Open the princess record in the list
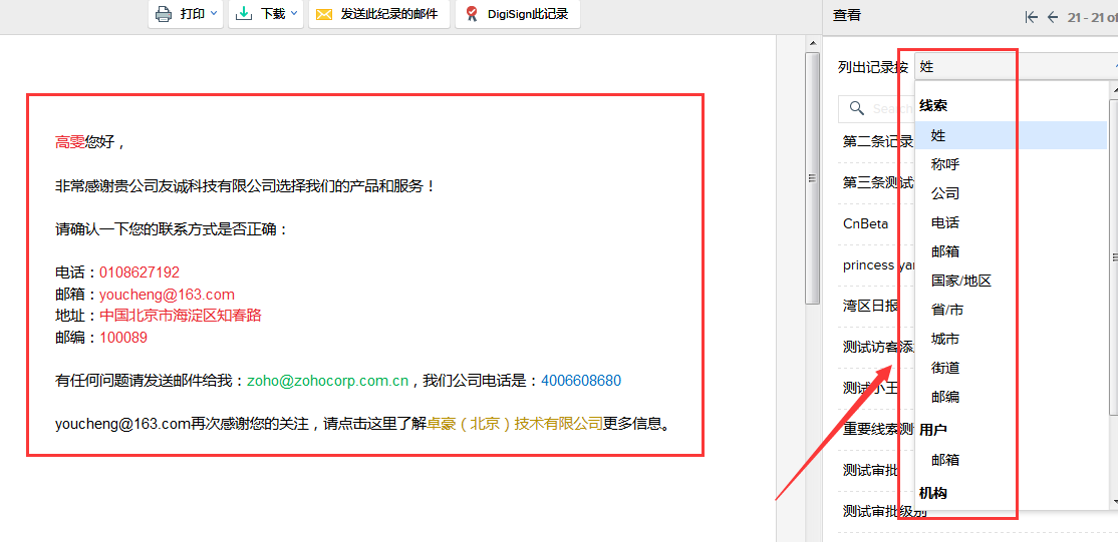Screen dimensions: 1118x542 click(x=878, y=265)
